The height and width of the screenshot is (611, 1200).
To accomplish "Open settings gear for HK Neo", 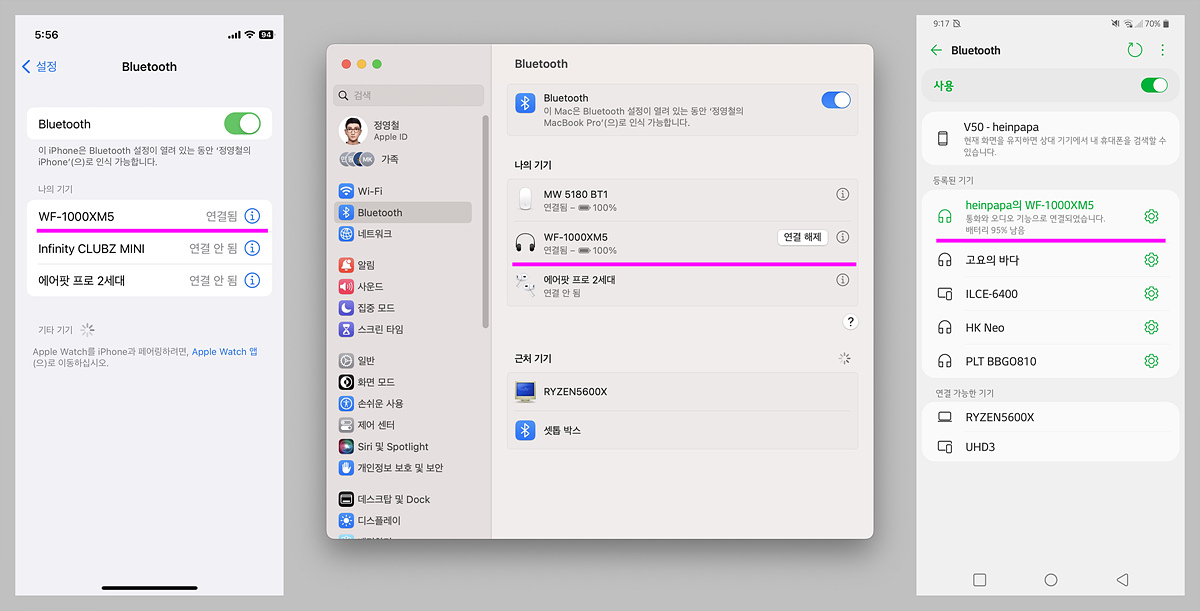I will [x=1151, y=327].
